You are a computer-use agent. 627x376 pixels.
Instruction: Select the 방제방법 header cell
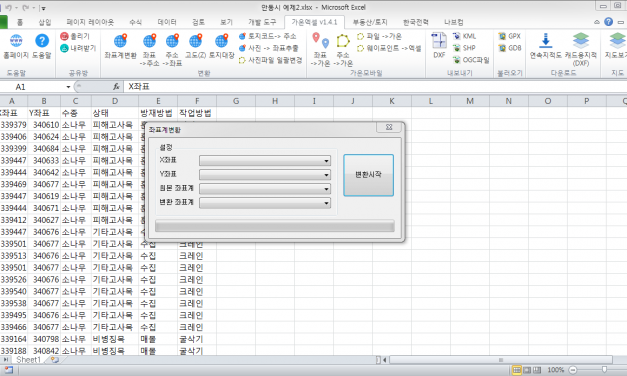click(x=158, y=113)
